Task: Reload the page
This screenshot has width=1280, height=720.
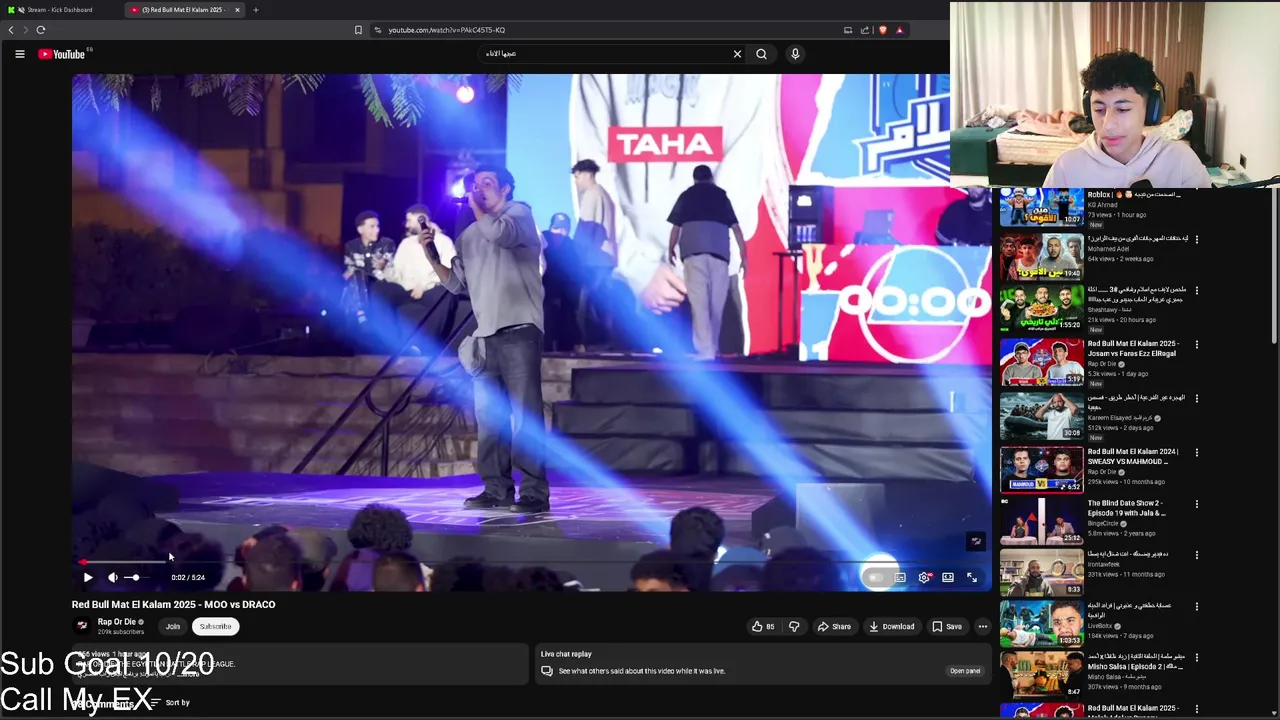Action: click(x=41, y=30)
